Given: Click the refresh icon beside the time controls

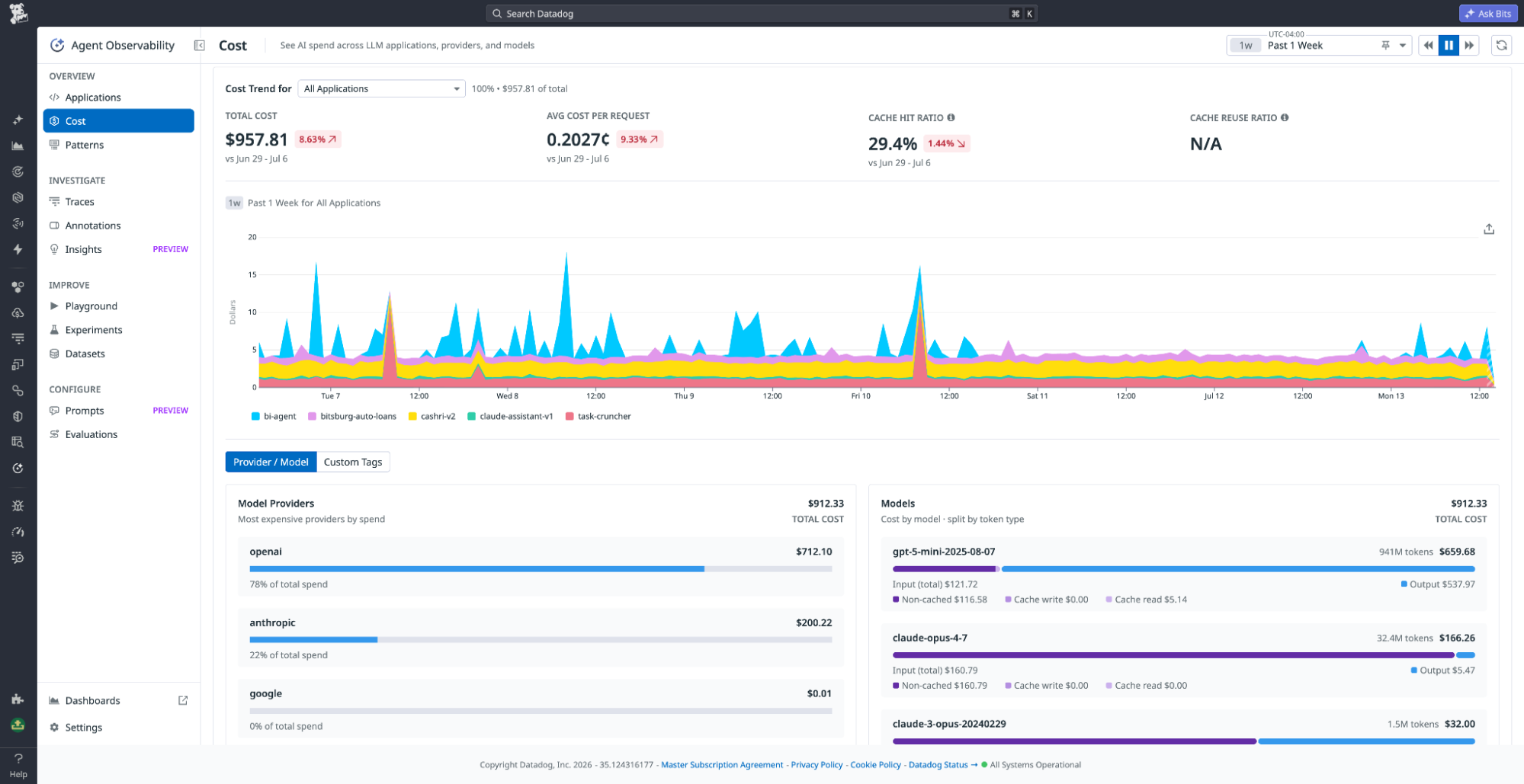Looking at the screenshot, I should 1501,45.
